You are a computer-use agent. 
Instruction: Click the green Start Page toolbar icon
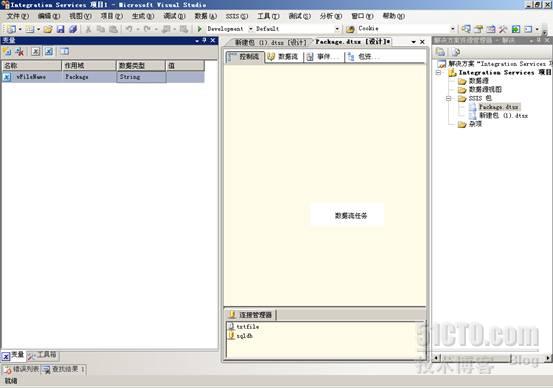(516, 29)
